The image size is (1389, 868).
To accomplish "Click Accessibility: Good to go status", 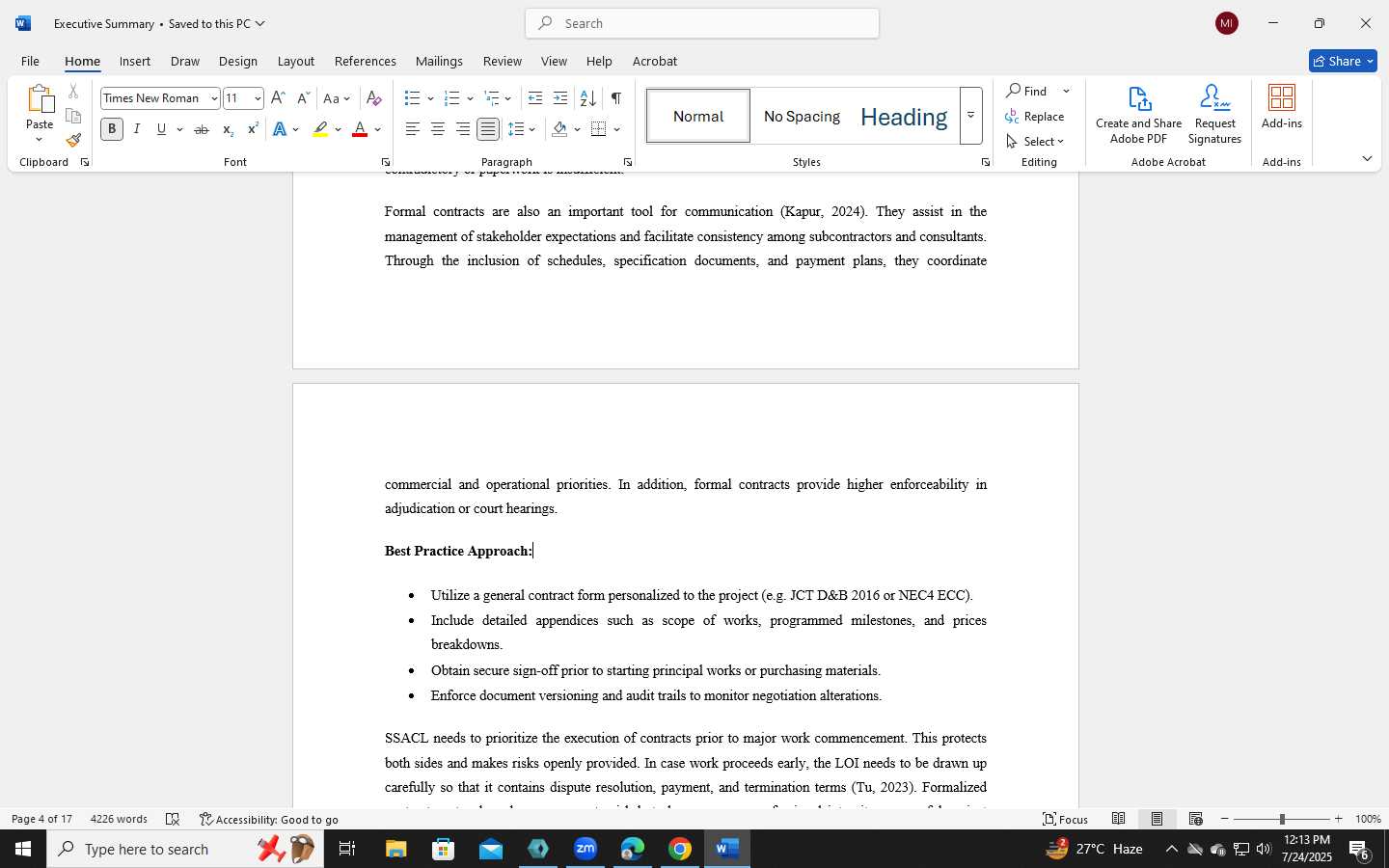I will click(269, 819).
